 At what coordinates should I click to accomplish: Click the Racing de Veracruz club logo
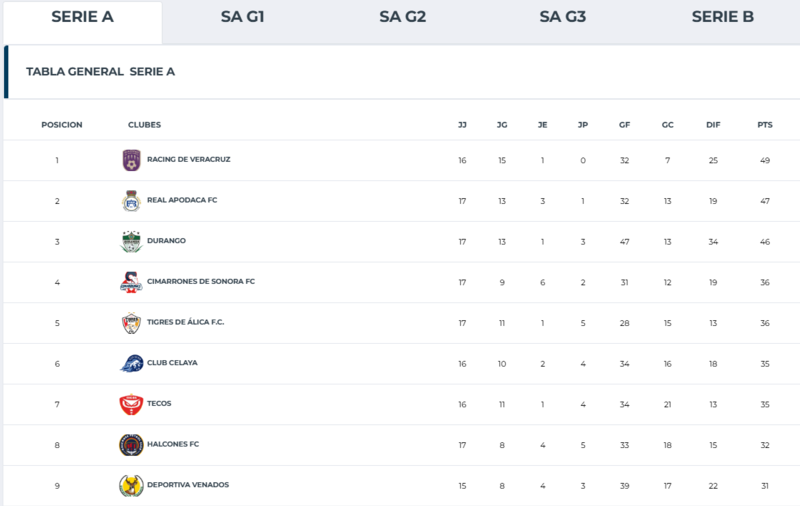[131, 160]
